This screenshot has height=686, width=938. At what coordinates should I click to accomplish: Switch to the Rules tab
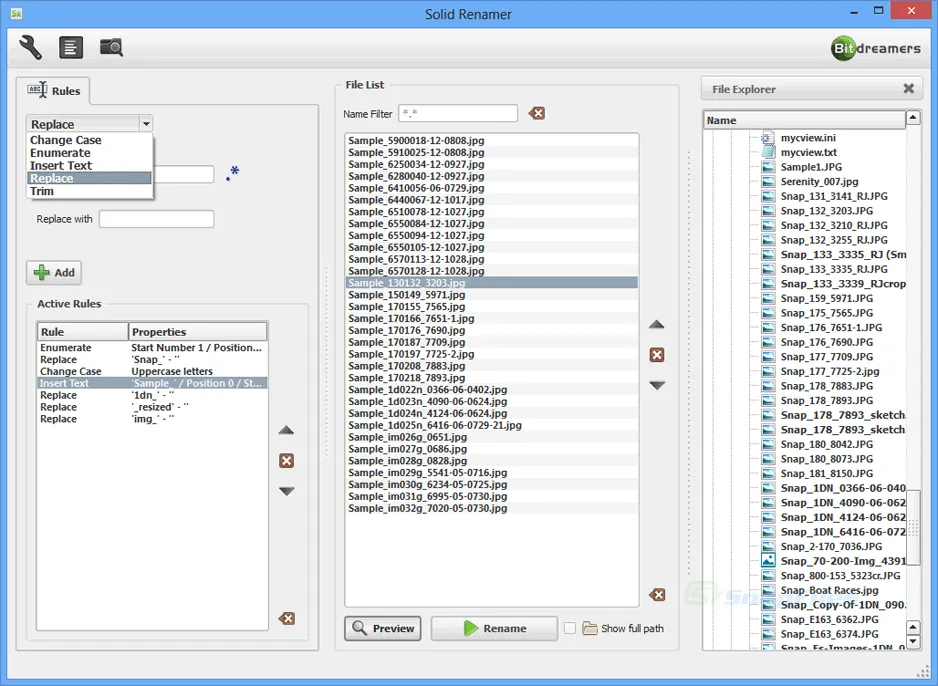(53, 91)
